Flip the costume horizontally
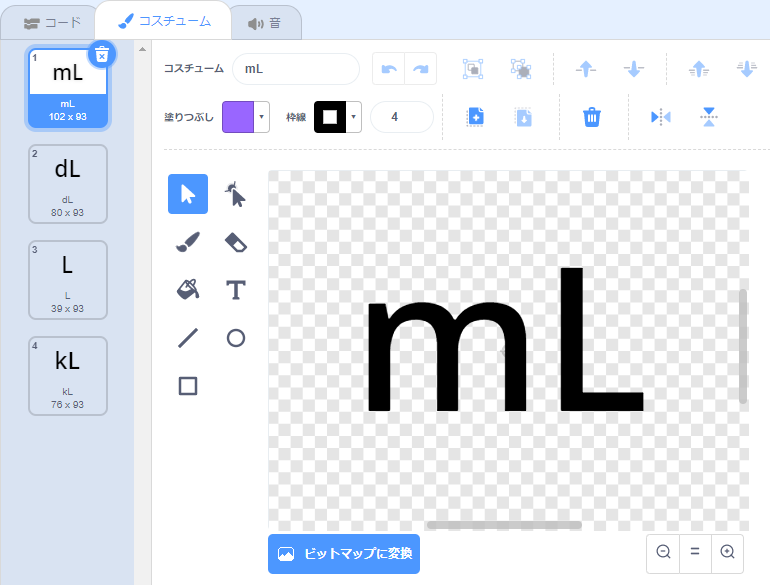Viewport: 770px width, 585px height. pos(661,117)
